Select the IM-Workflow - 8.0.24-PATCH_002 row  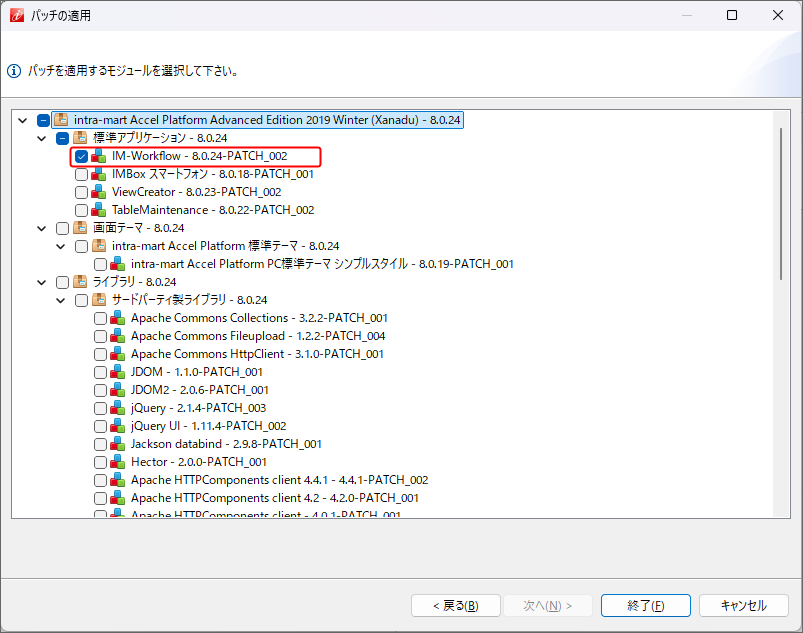tap(200, 156)
